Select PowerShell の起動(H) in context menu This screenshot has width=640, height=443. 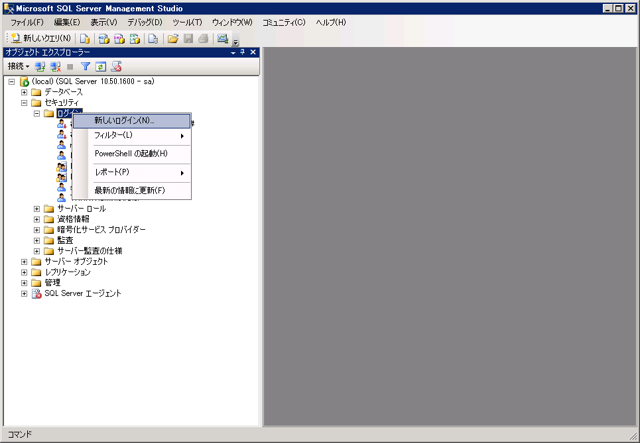131,154
